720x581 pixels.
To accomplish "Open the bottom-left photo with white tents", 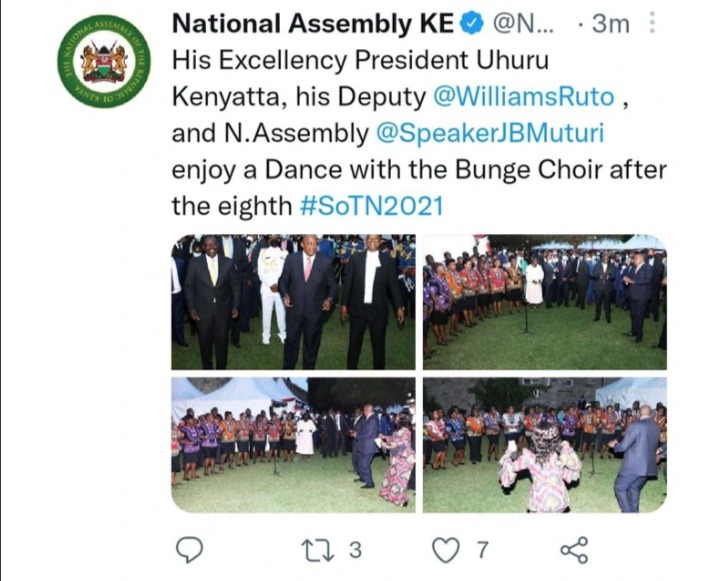I will tap(293, 445).
